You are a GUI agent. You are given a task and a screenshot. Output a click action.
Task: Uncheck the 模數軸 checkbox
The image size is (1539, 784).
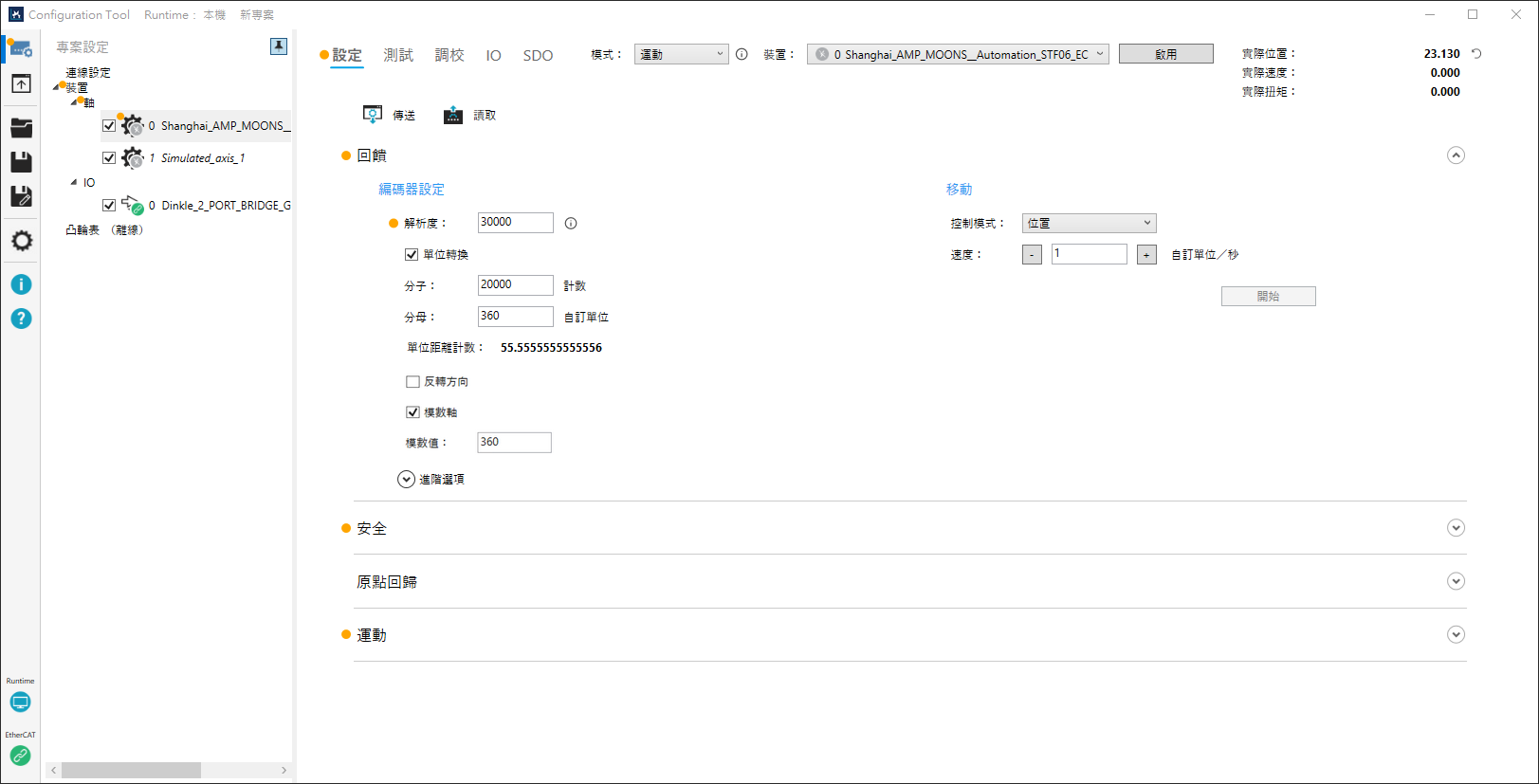tap(412, 412)
